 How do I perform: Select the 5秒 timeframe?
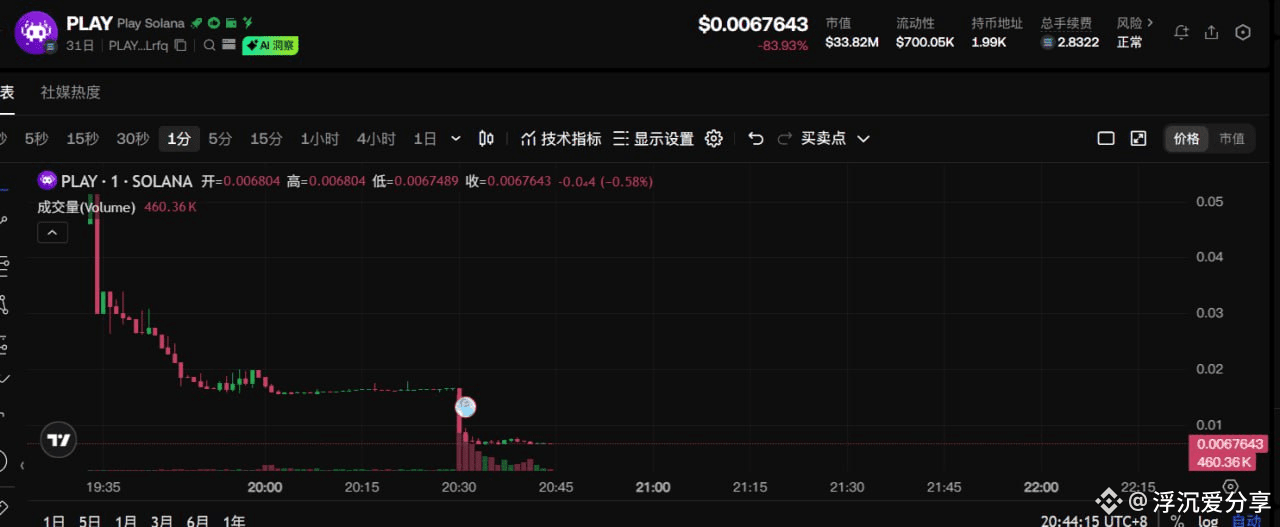pos(36,139)
